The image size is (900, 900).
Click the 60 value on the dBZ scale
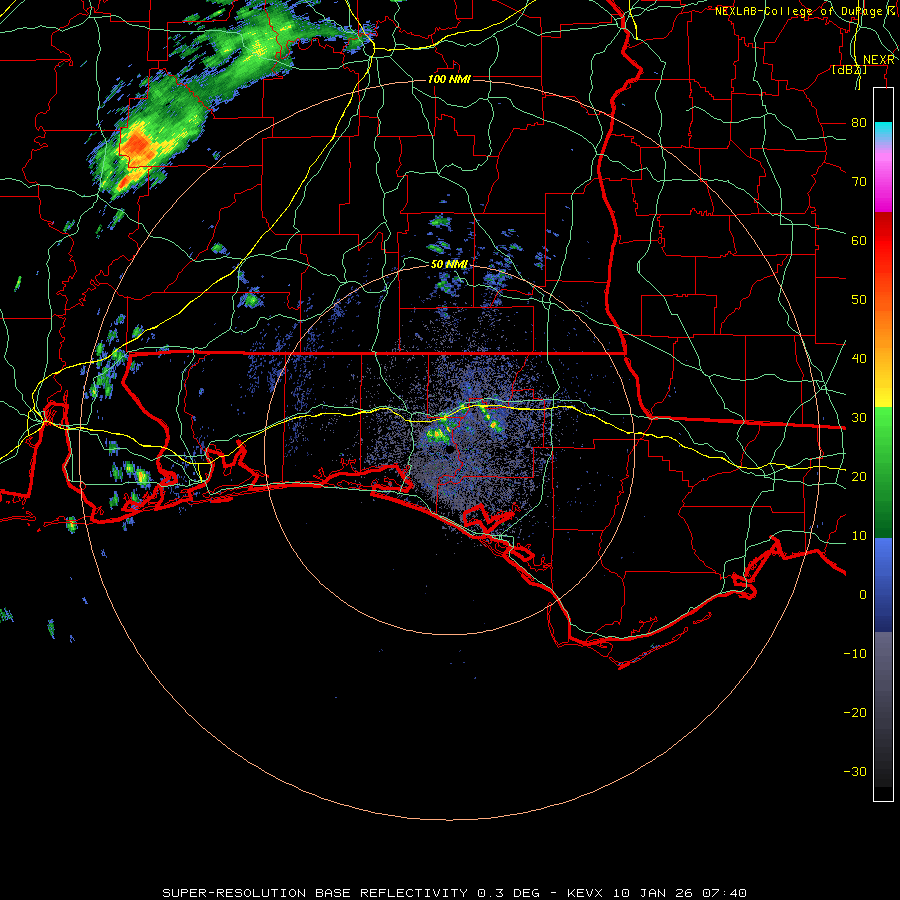pos(859,240)
